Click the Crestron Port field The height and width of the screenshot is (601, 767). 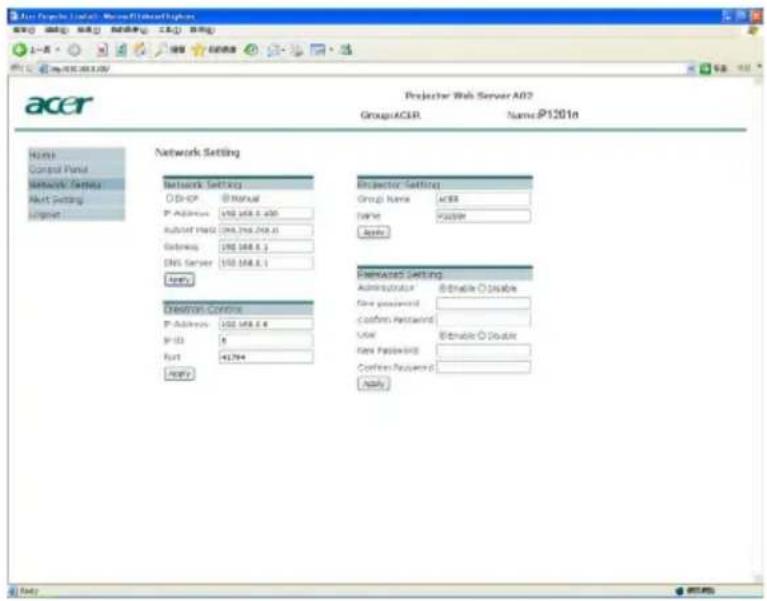[266, 357]
